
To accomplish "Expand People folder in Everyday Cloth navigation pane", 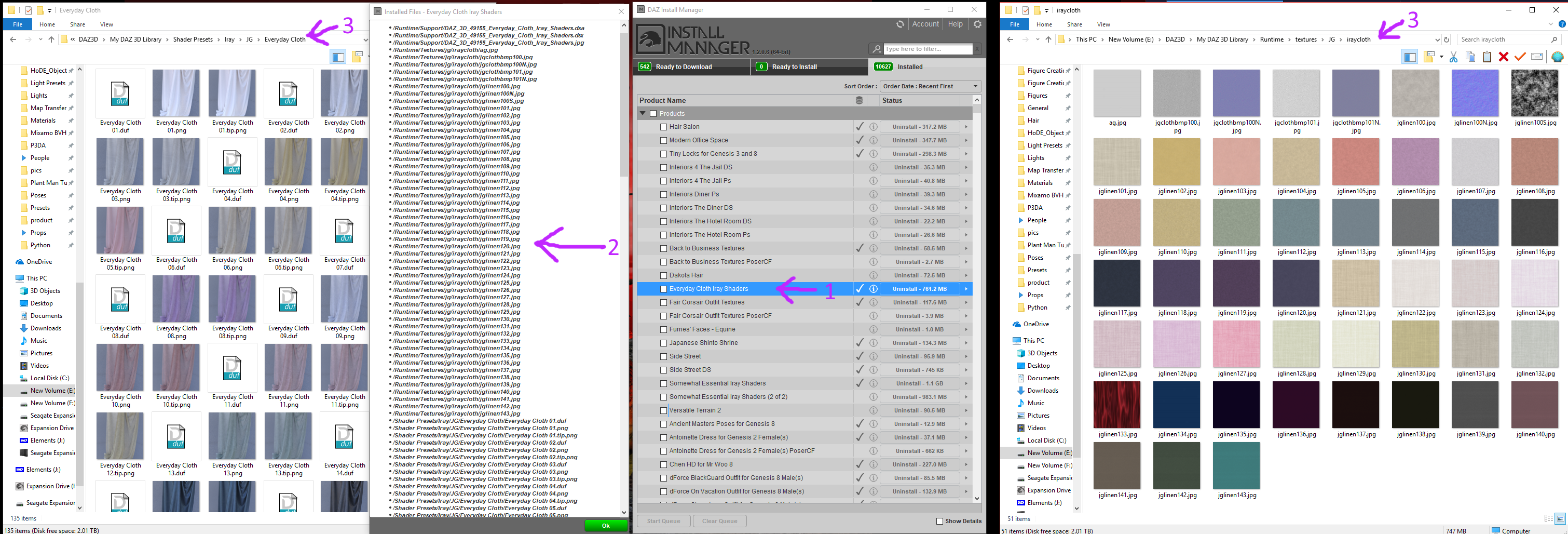I will (24, 158).
